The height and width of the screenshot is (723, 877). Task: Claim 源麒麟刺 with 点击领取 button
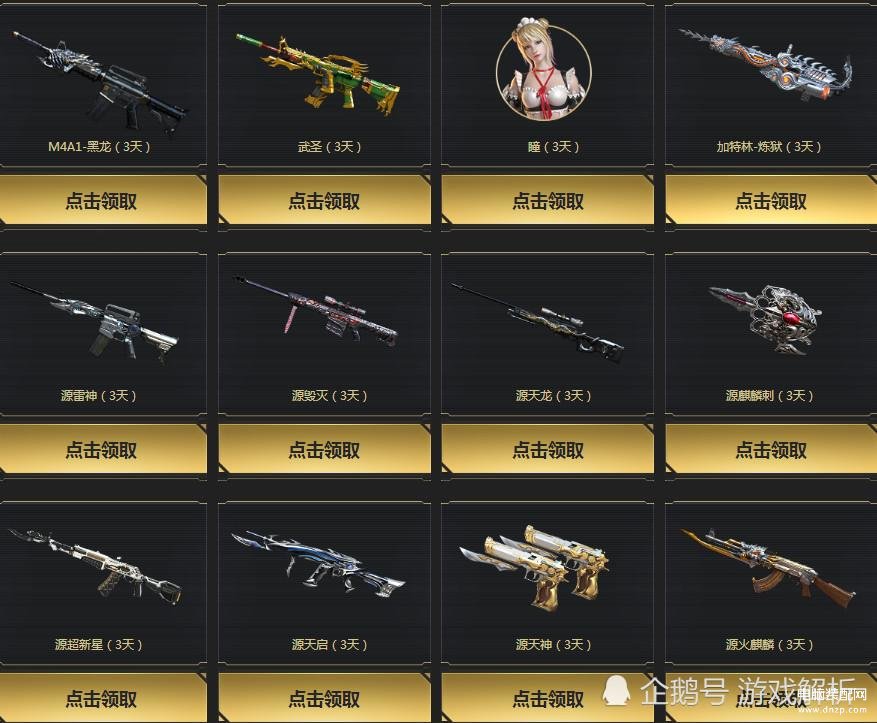click(771, 449)
